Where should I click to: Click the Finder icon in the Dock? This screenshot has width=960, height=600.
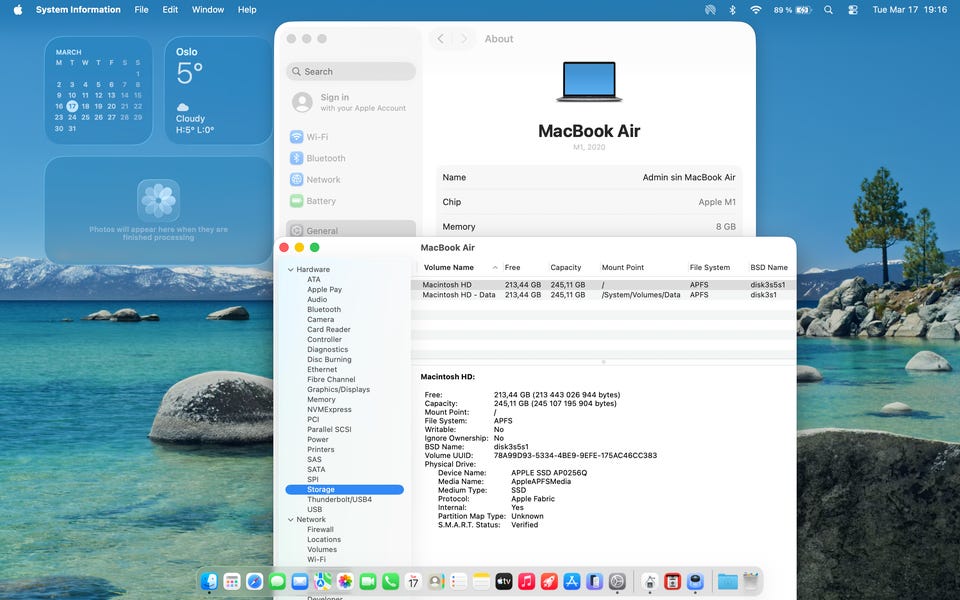[209, 581]
